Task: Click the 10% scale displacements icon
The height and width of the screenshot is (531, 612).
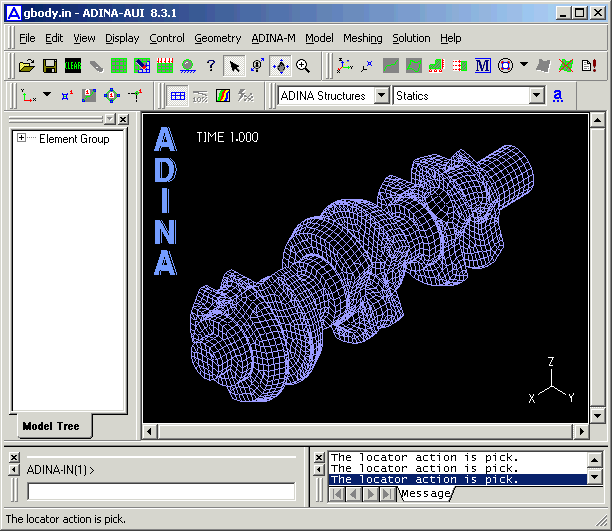Action: pyautogui.click(x=200, y=96)
